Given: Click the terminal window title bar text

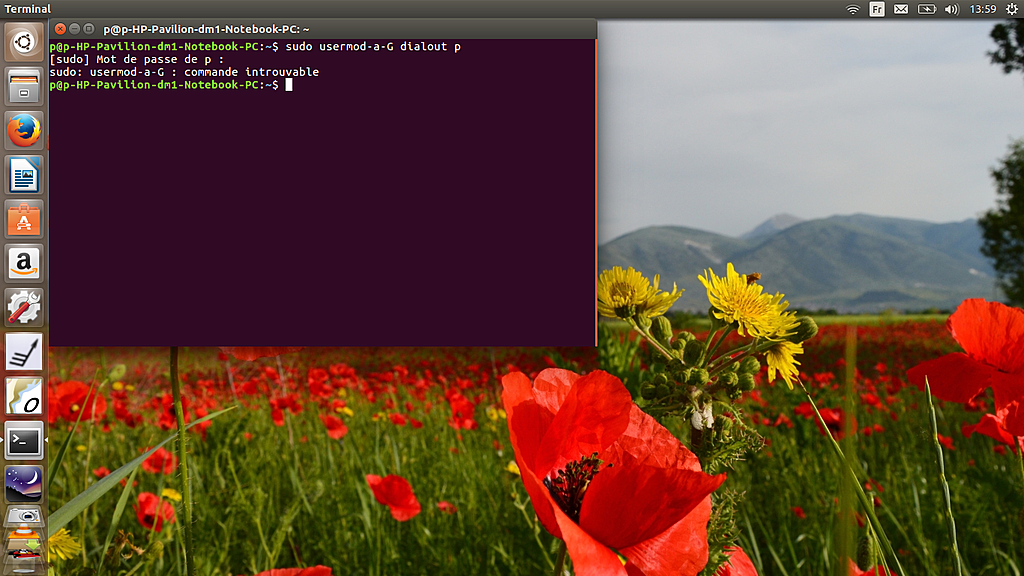Looking at the screenshot, I should [206, 29].
